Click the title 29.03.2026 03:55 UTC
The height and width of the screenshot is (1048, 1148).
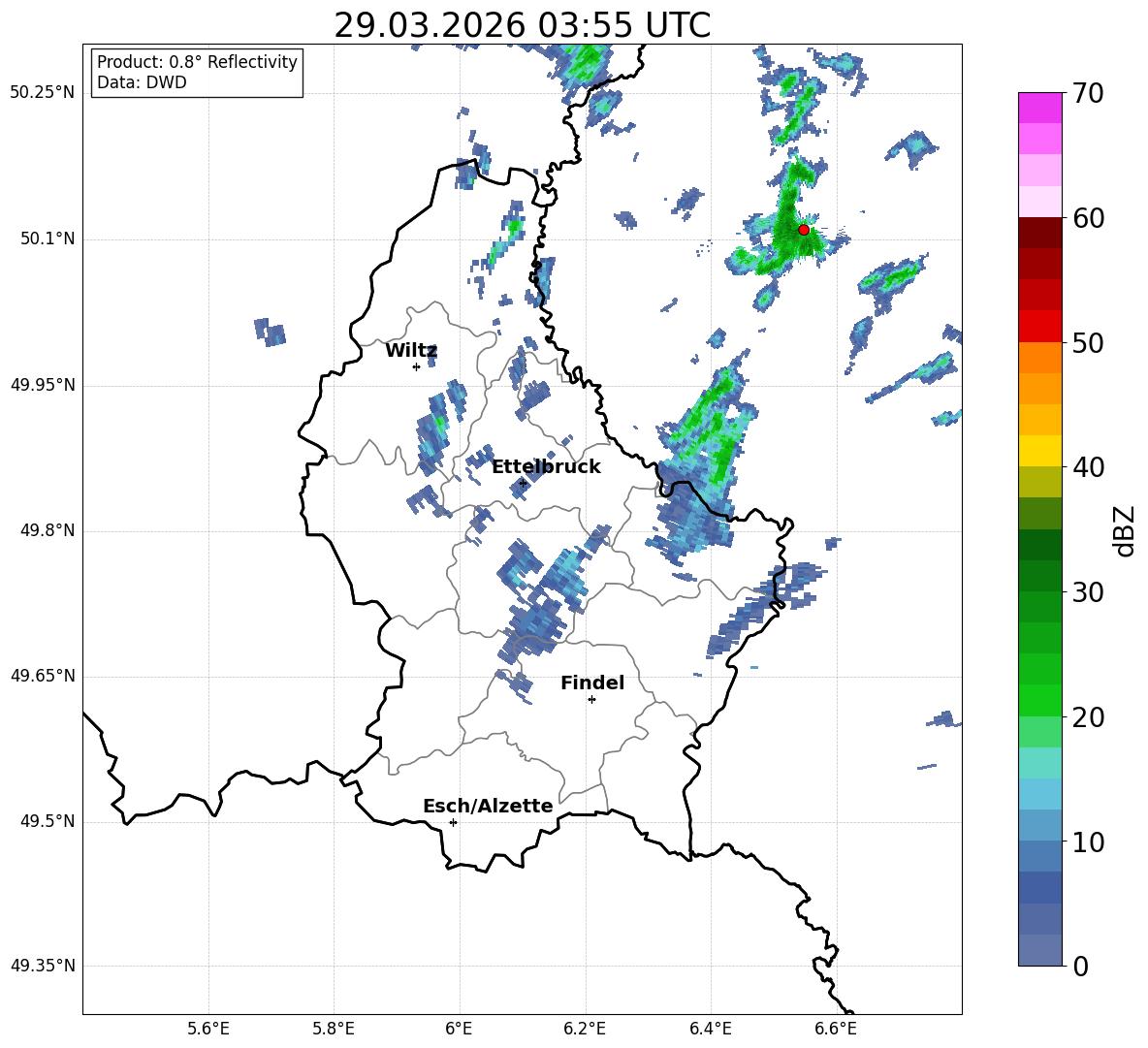pos(522,25)
